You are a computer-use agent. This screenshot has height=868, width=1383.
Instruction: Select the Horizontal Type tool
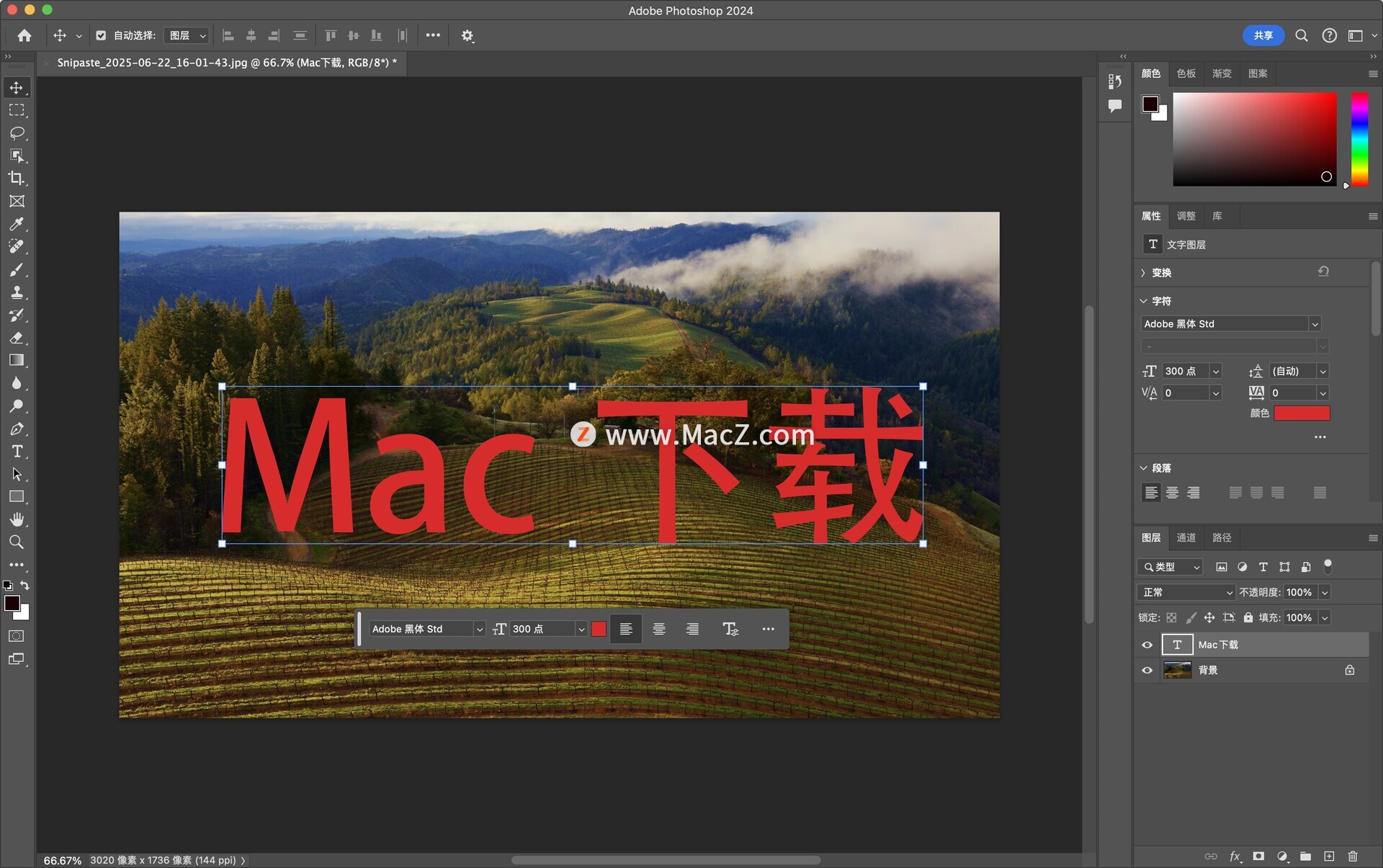(17, 451)
